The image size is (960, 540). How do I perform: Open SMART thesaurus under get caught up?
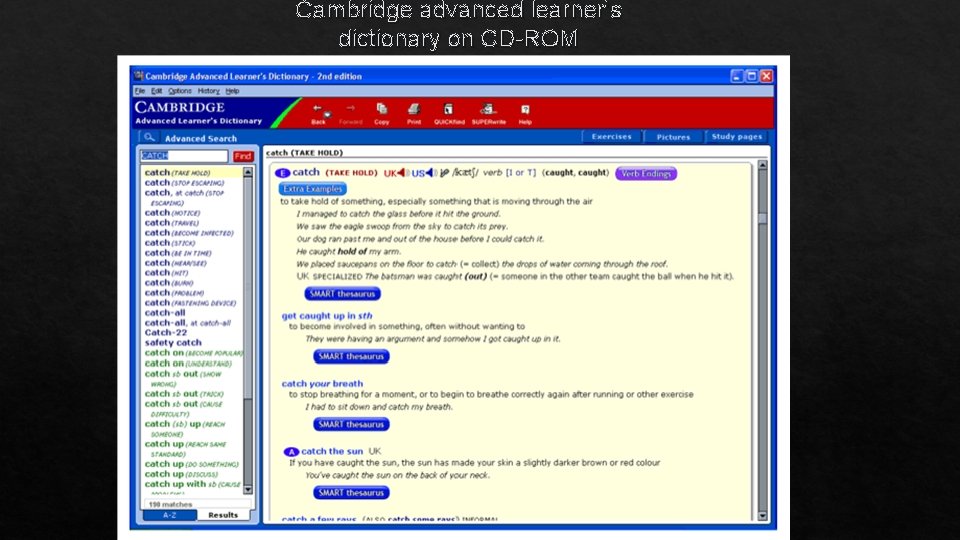(x=351, y=356)
